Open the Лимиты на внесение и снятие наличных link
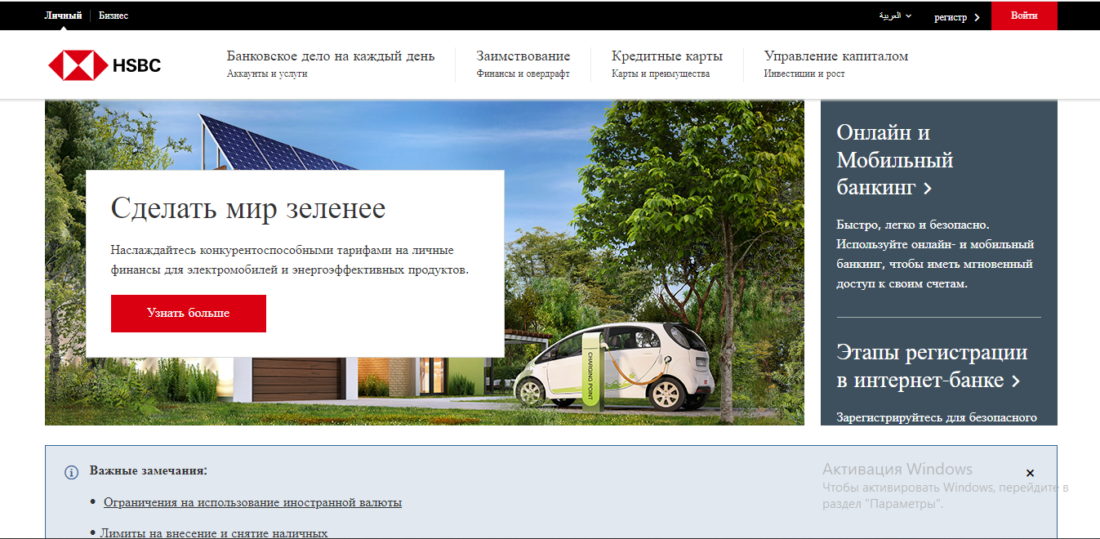 (214, 533)
